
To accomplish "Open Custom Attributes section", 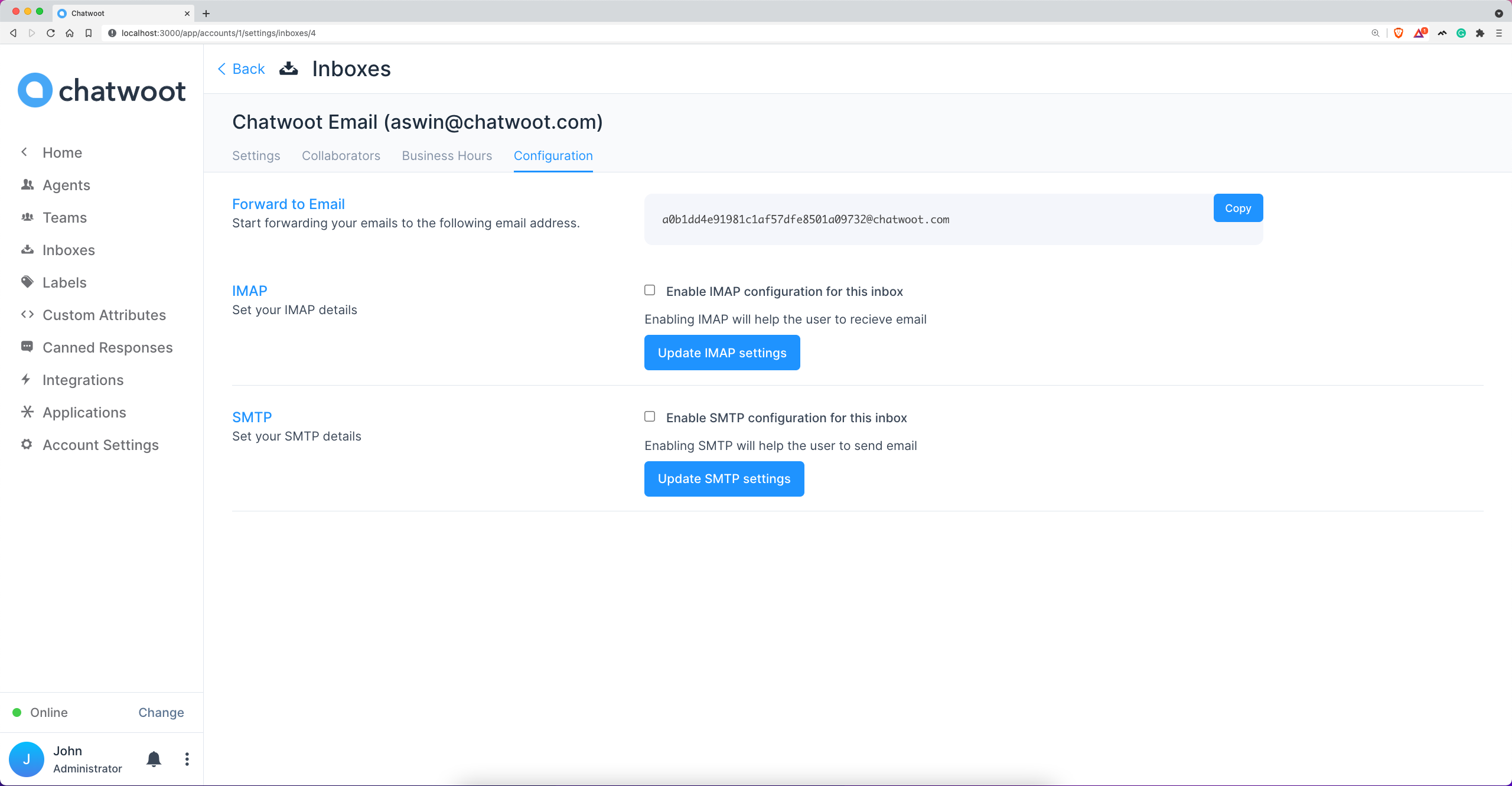I will (104, 314).
